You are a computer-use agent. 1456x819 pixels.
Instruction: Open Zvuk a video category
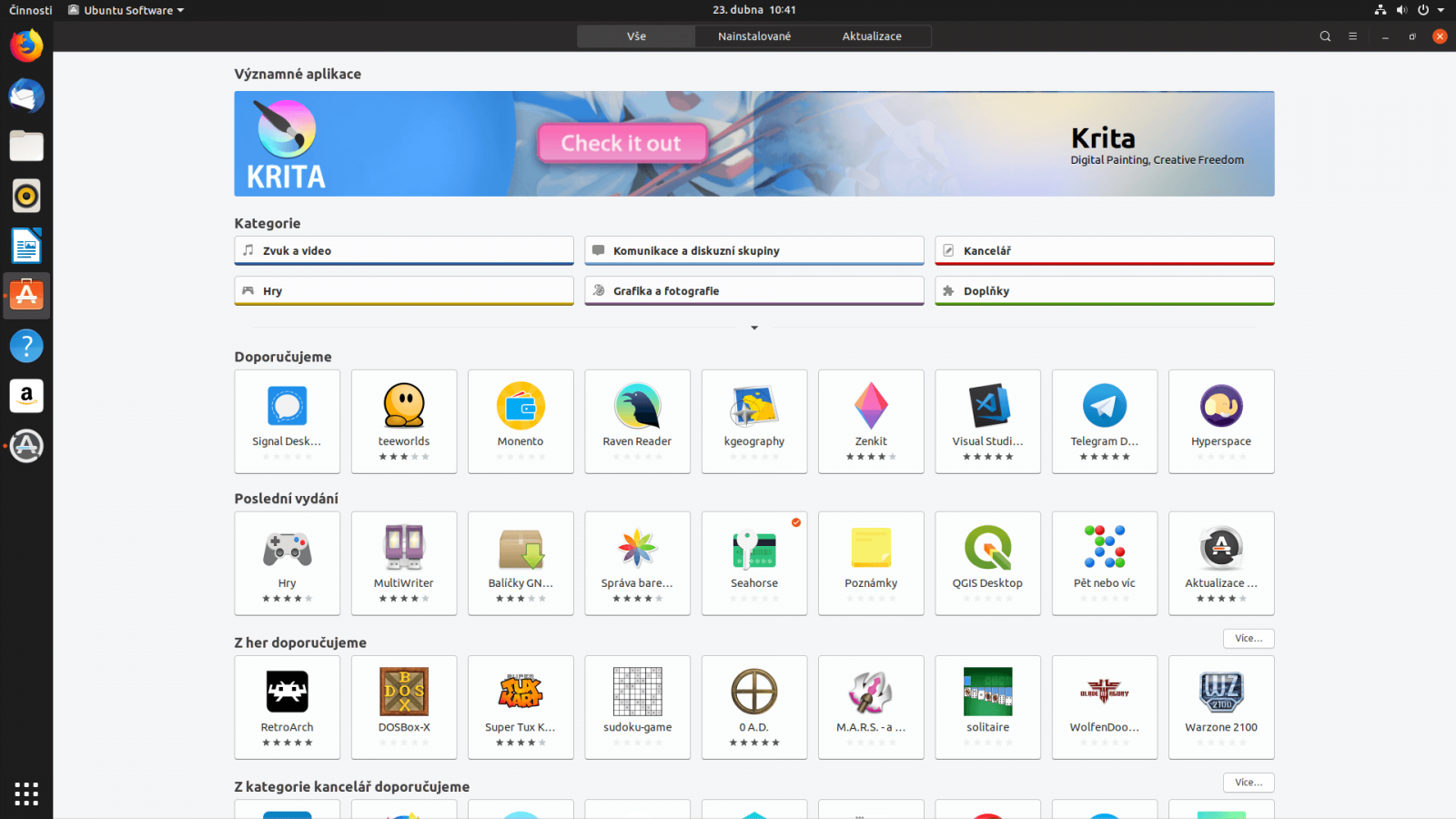click(x=404, y=250)
